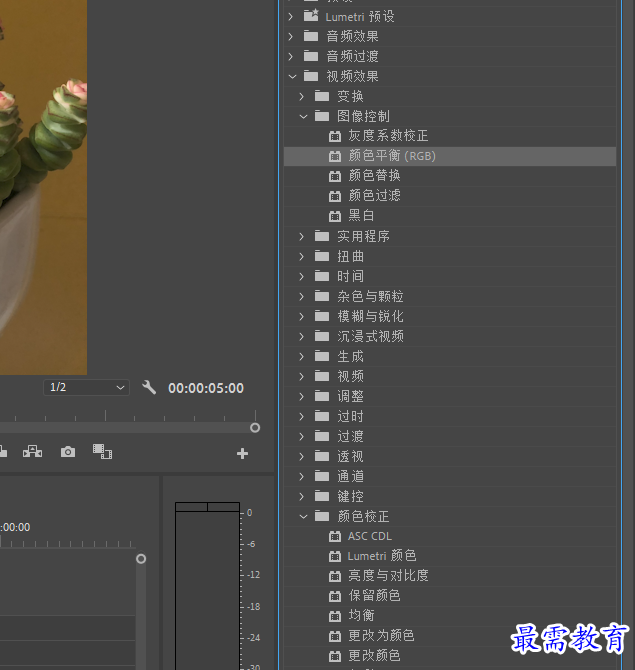Expand the 音频过渡 chevron
The image size is (635, 670).
point(291,56)
